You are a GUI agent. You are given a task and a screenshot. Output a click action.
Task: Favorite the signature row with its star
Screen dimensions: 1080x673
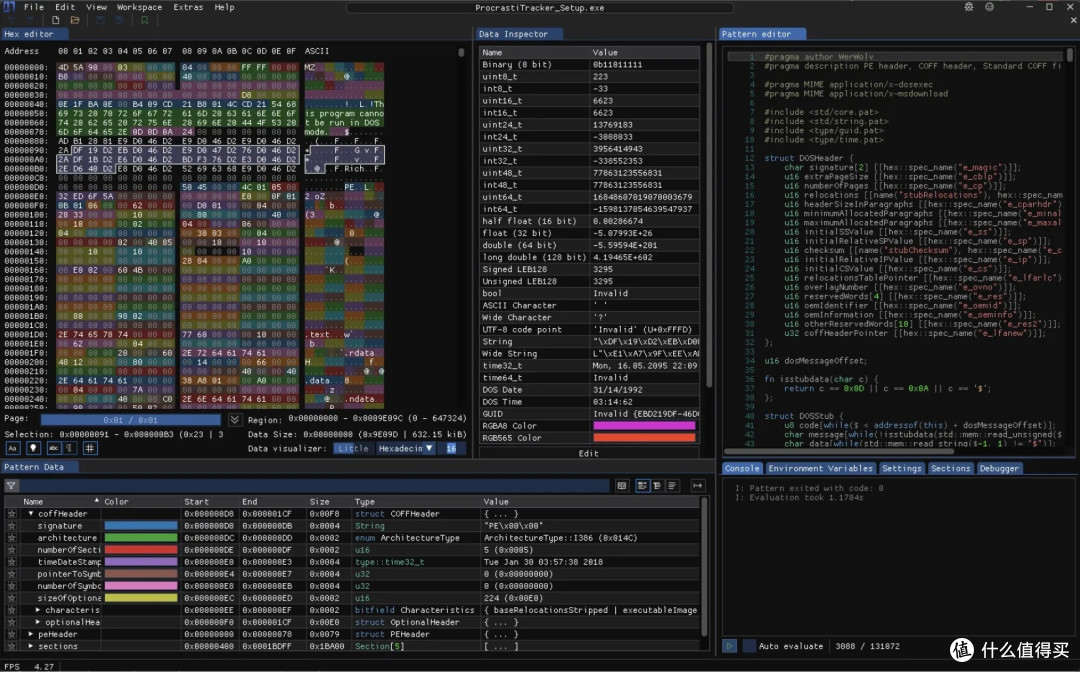point(11,526)
